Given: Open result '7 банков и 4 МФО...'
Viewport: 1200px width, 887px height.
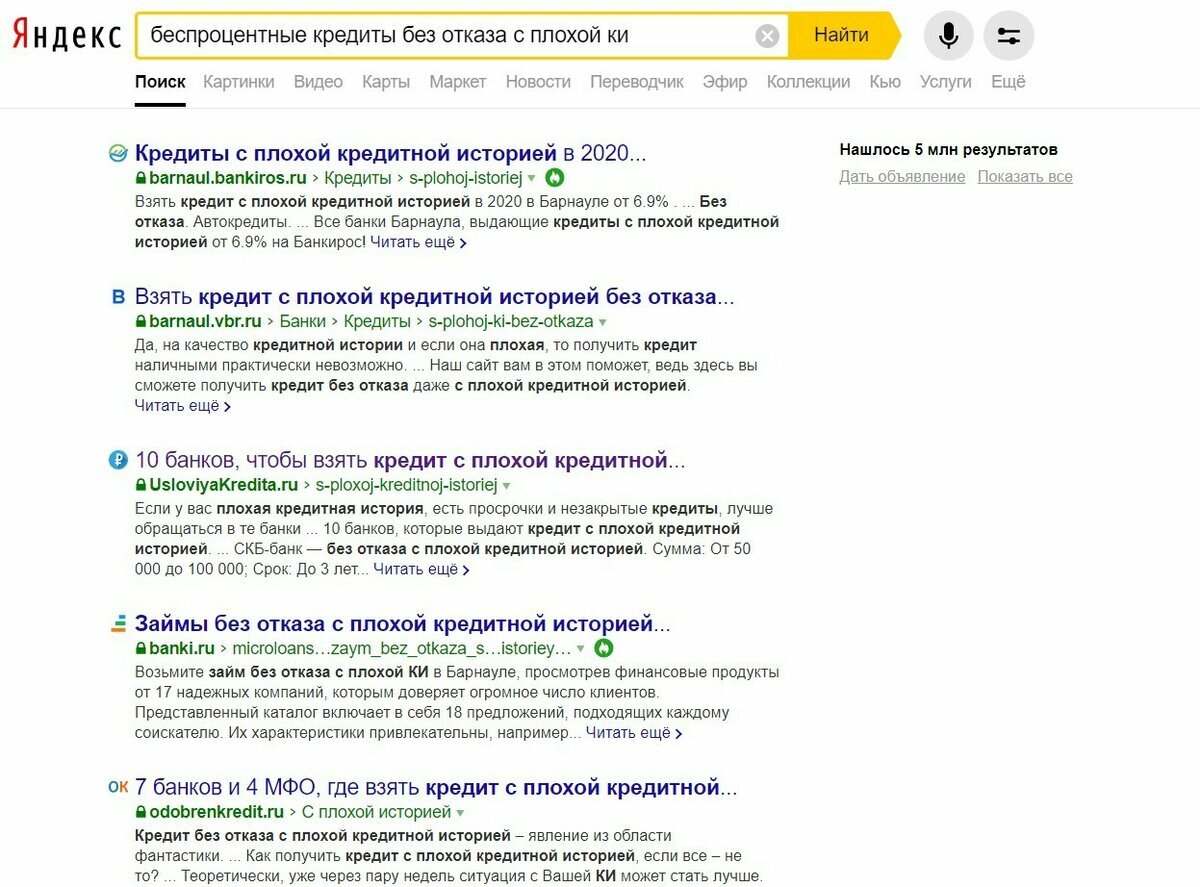Looking at the screenshot, I should (x=436, y=787).
